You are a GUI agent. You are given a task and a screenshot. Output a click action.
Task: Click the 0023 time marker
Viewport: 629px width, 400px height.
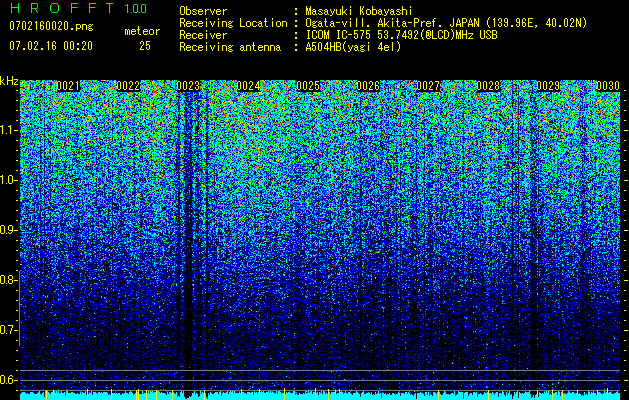tap(188, 86)
